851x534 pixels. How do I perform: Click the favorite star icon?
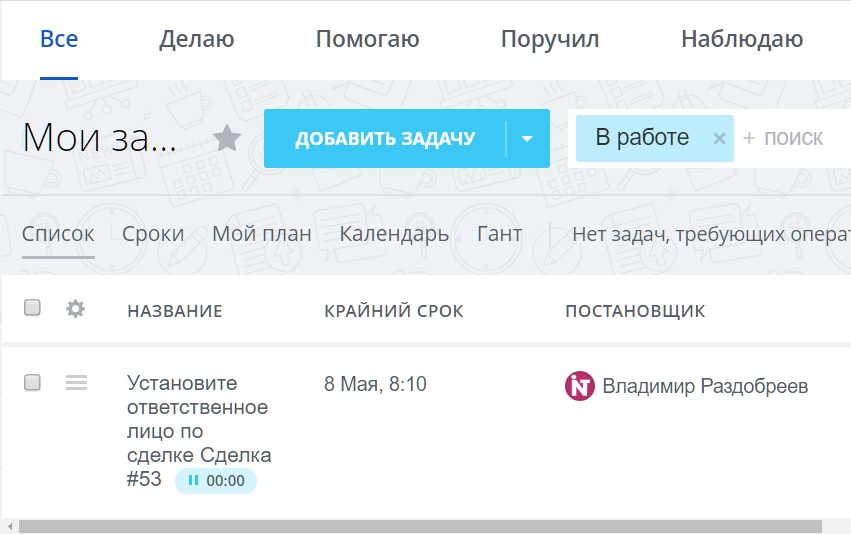point(228,139)
